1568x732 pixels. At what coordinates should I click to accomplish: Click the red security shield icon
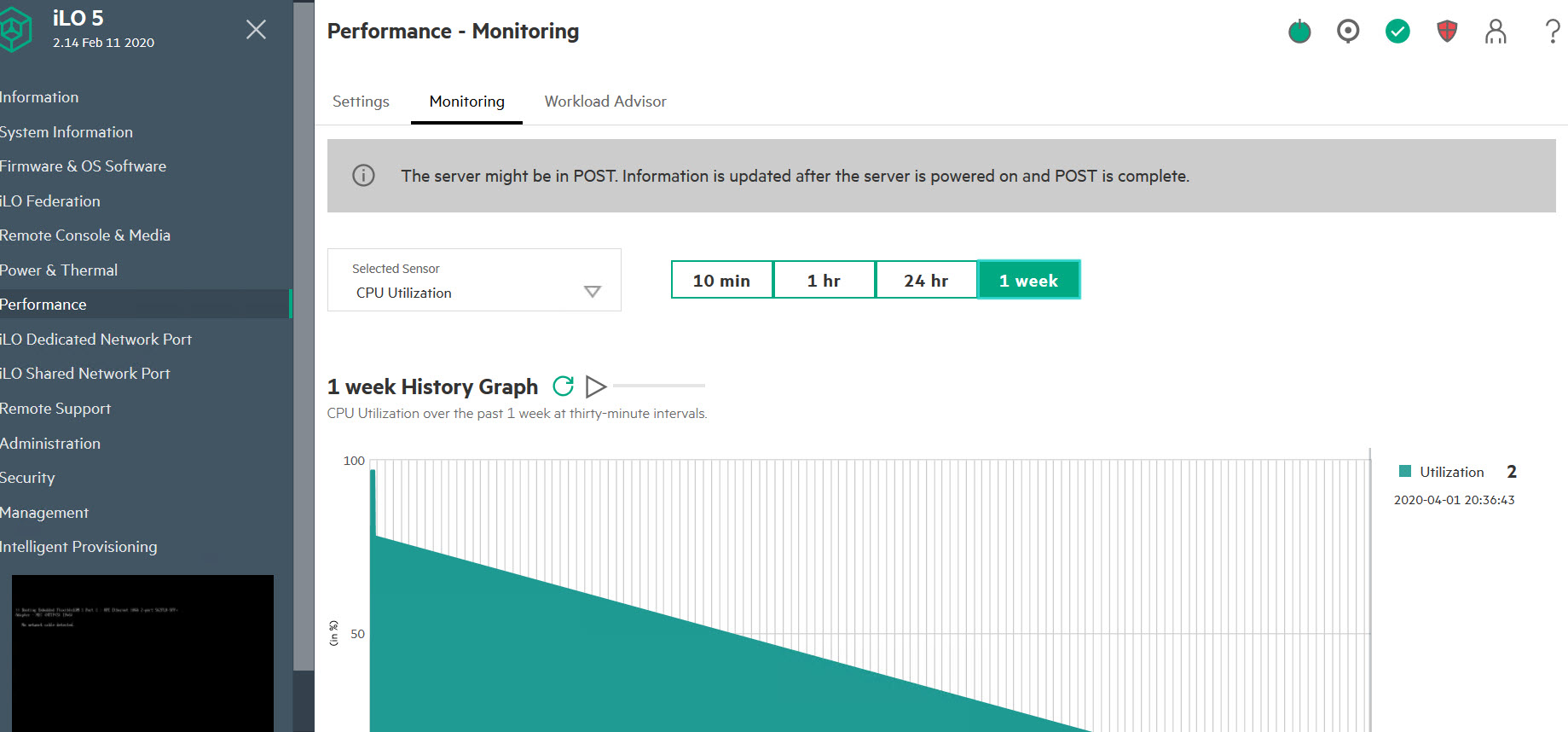(1447, 32)
